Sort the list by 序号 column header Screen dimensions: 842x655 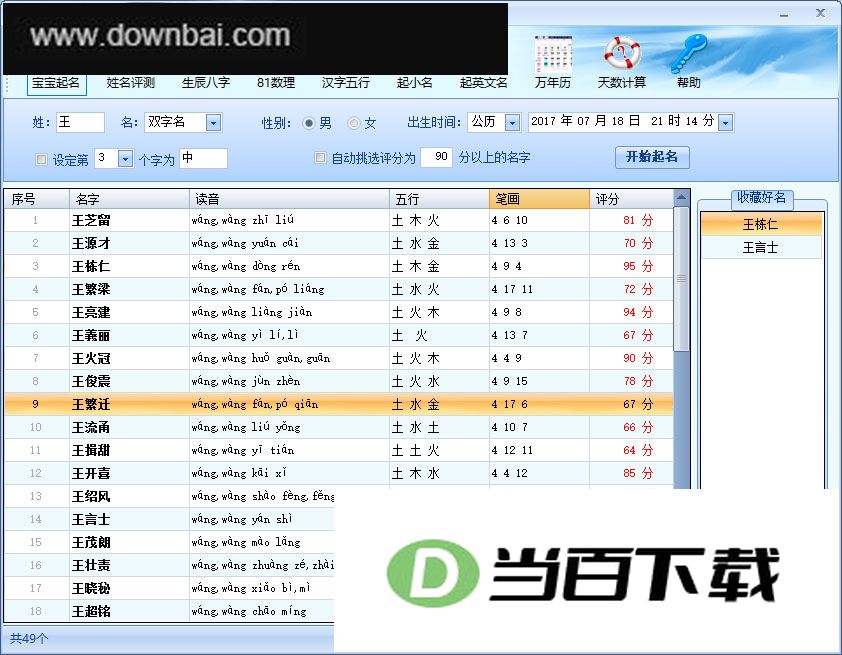(37, 199)
